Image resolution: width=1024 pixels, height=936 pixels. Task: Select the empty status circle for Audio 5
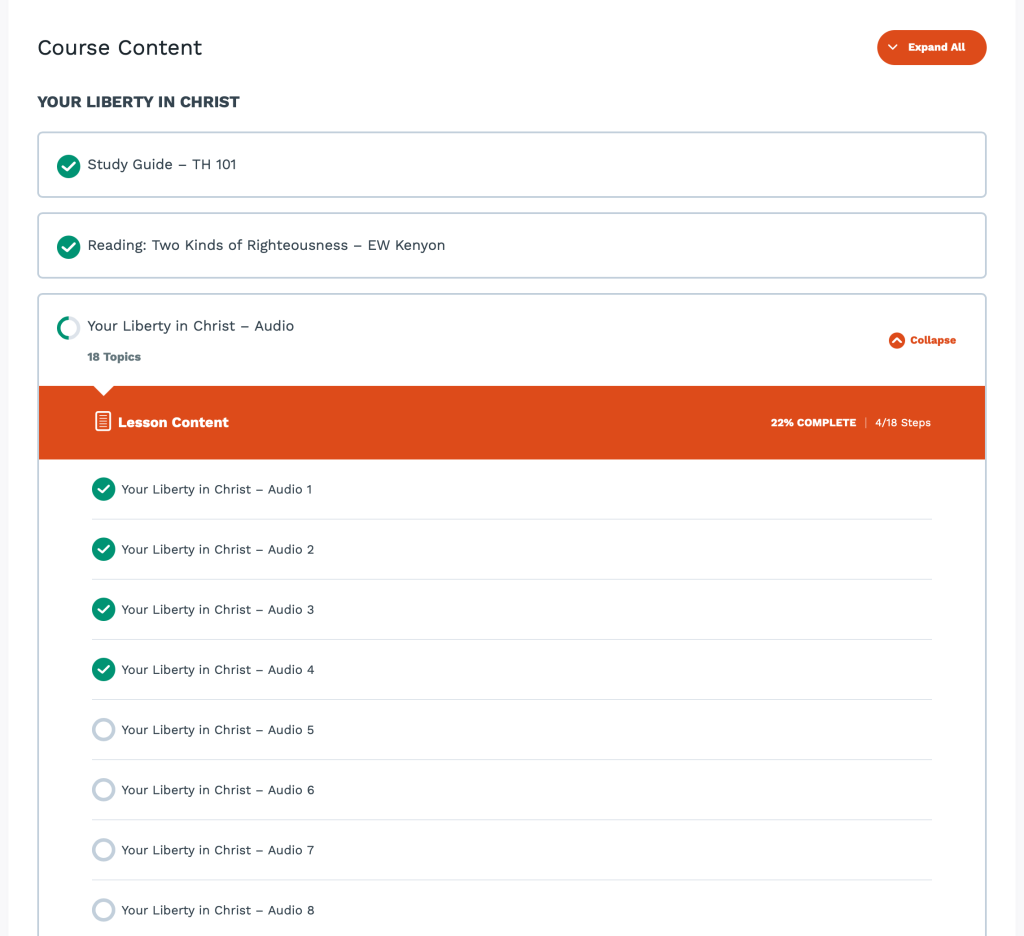(103, 730)
